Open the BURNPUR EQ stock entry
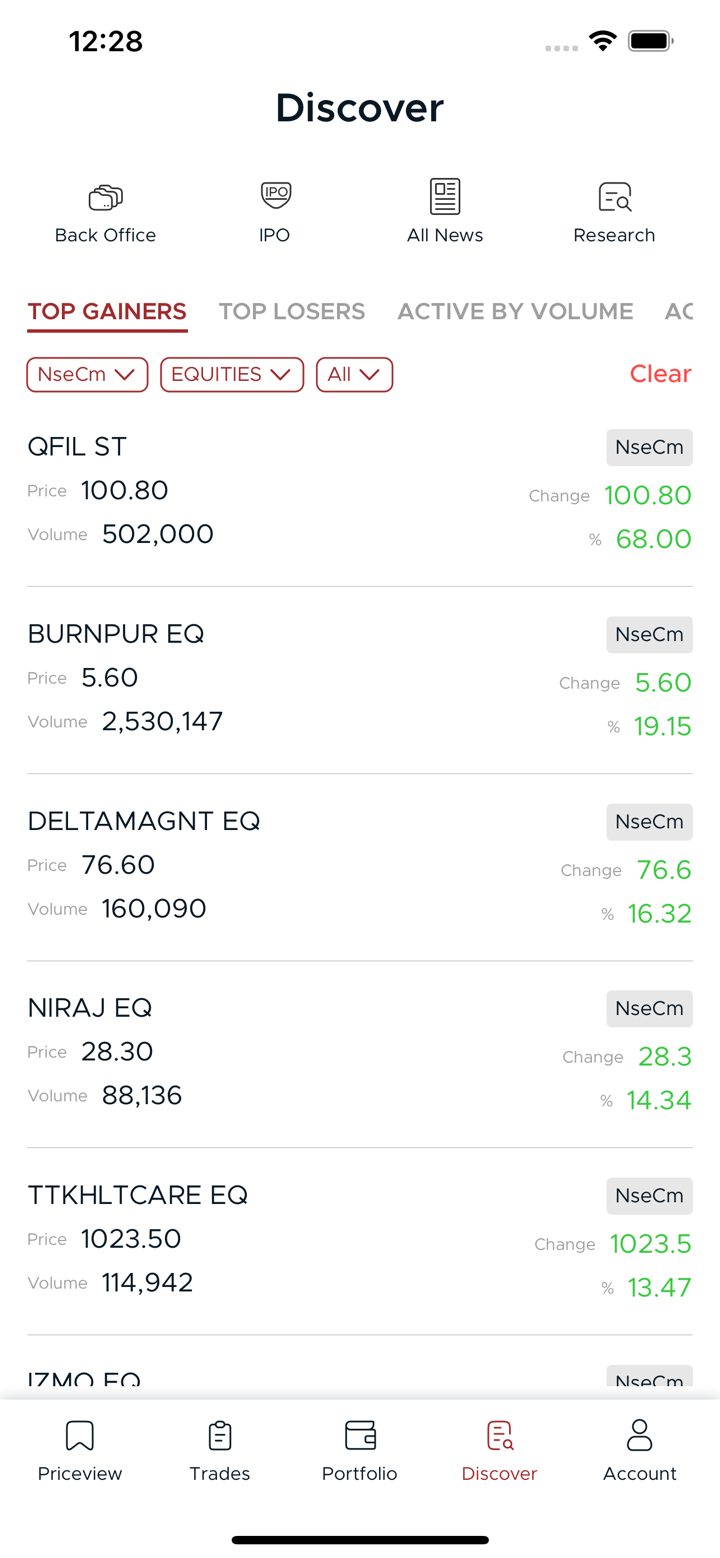This screenshot has height=1558, width=720. (300, 679)
